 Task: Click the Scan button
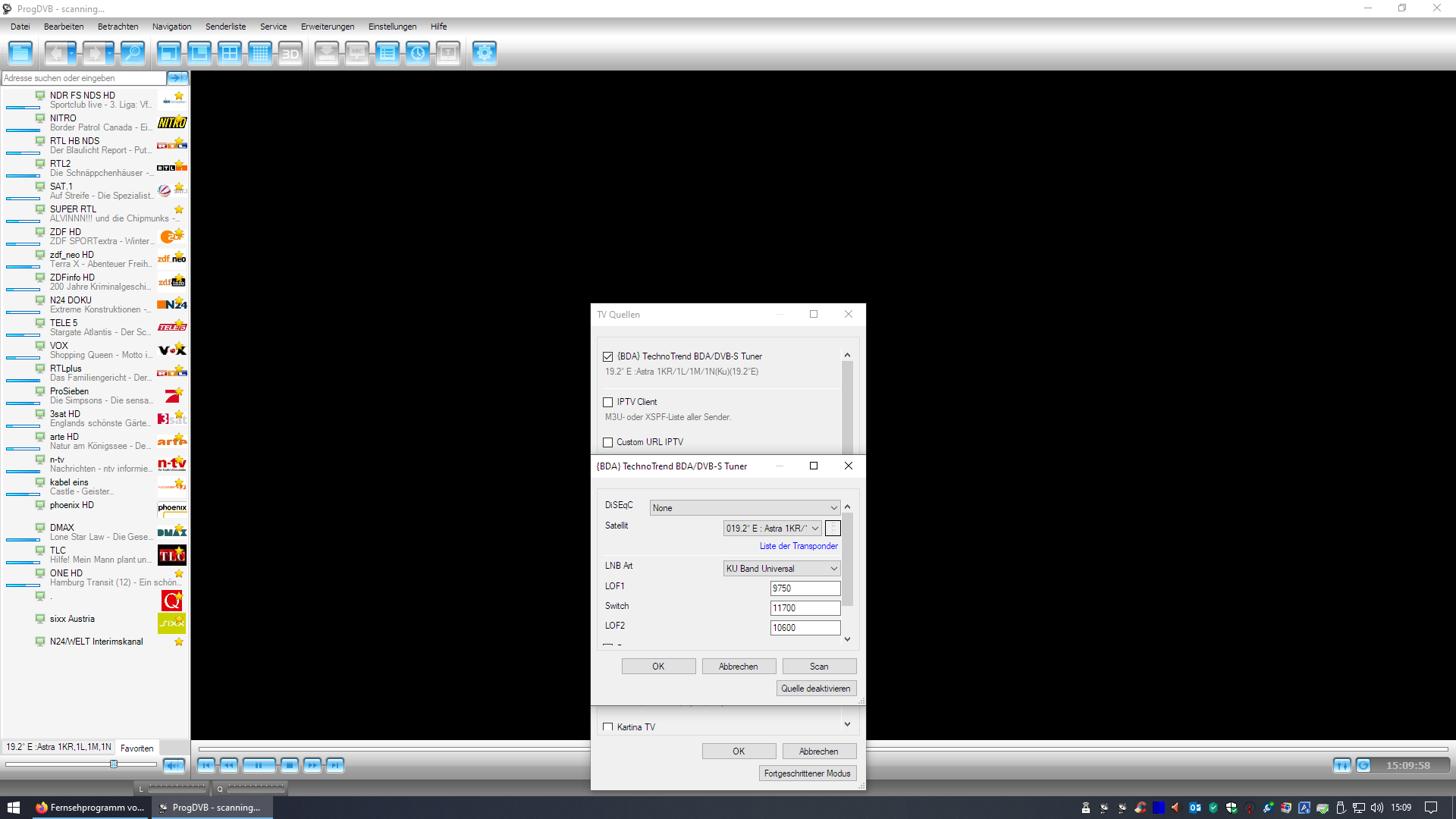(x=819, y=667)
